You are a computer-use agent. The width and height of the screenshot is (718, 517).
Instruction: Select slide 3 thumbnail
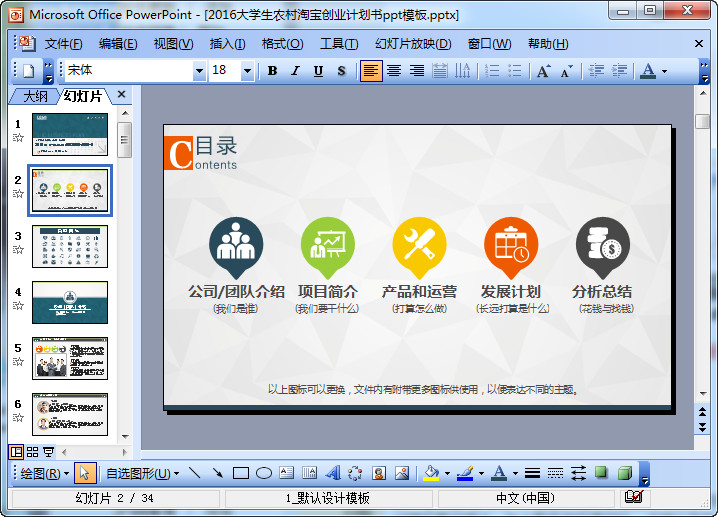[70, 246]
